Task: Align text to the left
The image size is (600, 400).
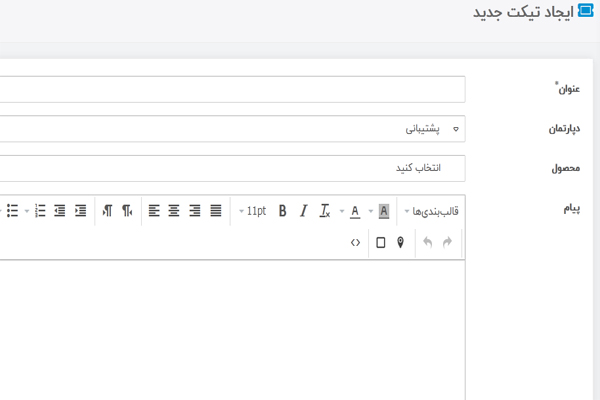Action: [154, 211]
